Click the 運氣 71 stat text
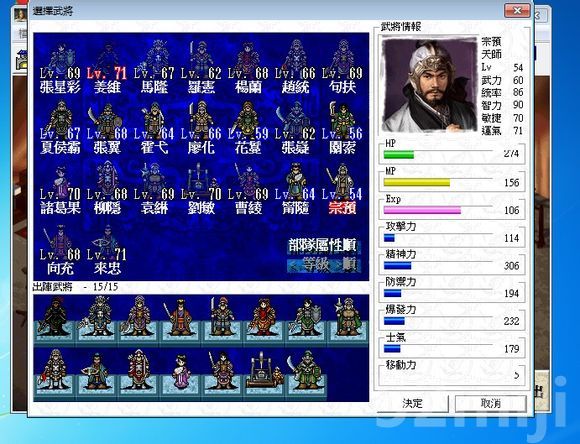The width and height of the screenshot is (580, 444). tap(502, 131)
